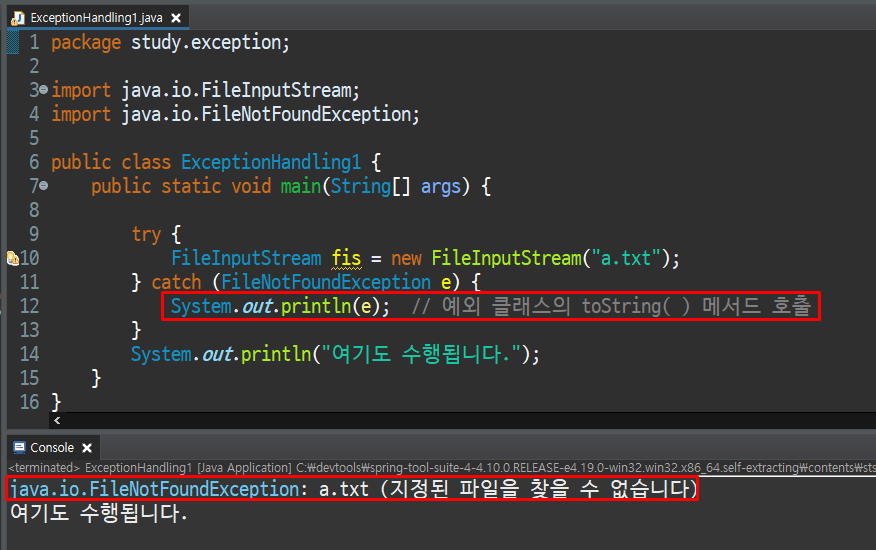
Task: Click 'java.io.FileInputStream;' import text
Action: coord(241,90)
